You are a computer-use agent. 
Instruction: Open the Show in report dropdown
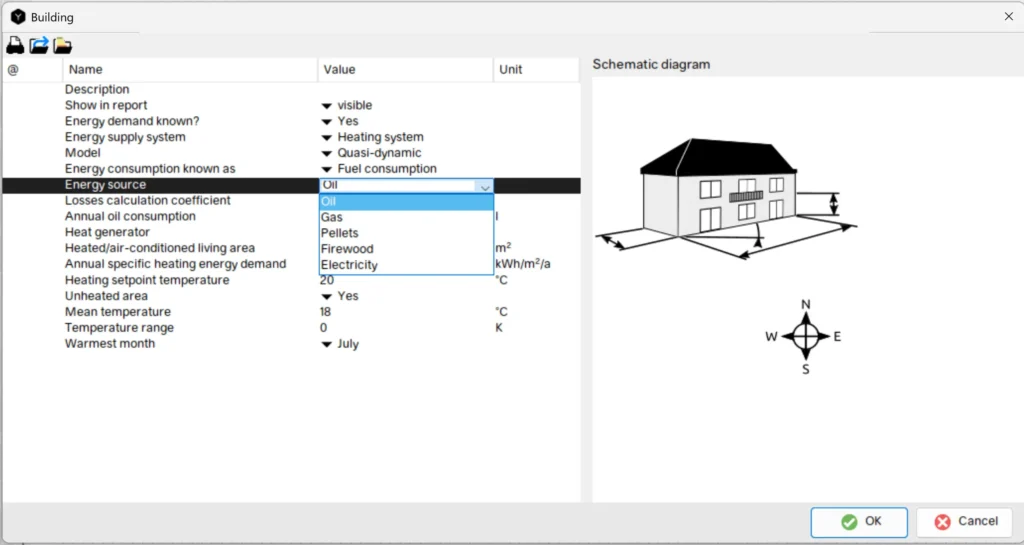pyautogui.click(x=327, y=106)
